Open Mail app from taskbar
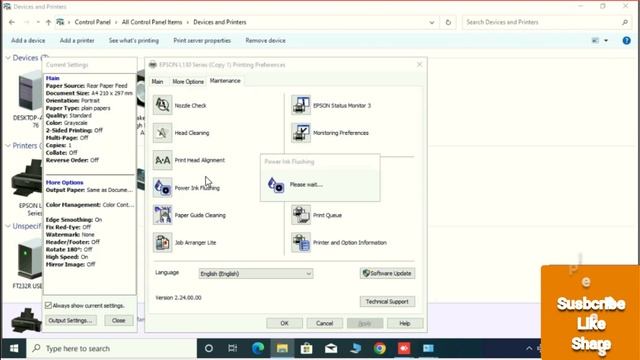 (x=331, y=348)
